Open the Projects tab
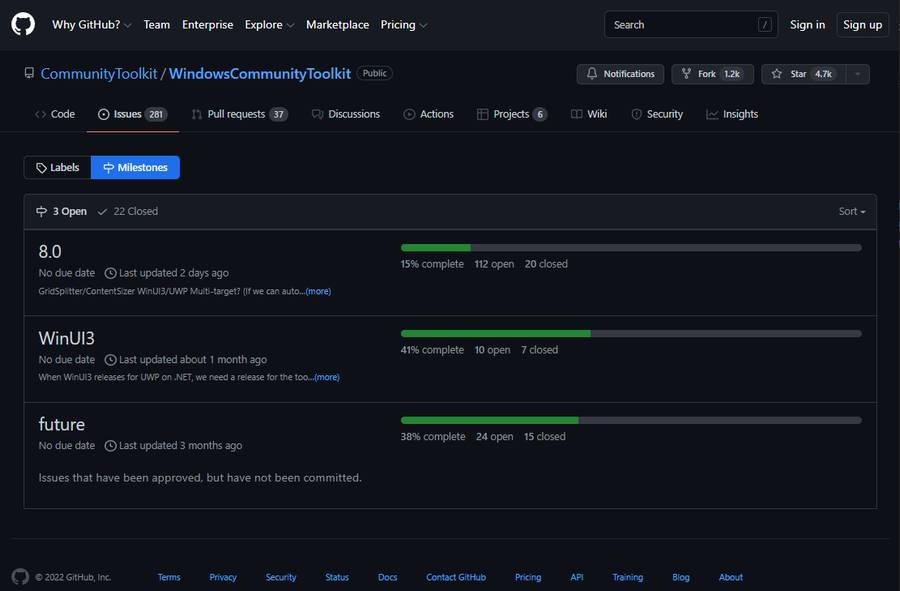 511,114
